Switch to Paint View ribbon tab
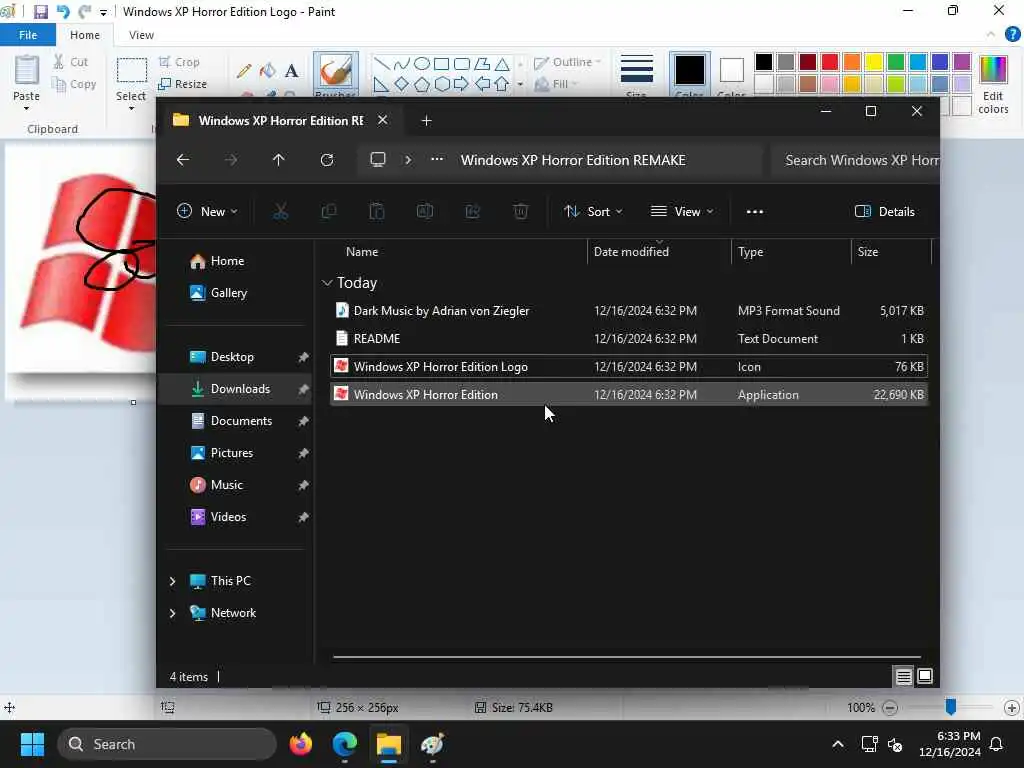The image size is (1024, 768). (141, 35)
